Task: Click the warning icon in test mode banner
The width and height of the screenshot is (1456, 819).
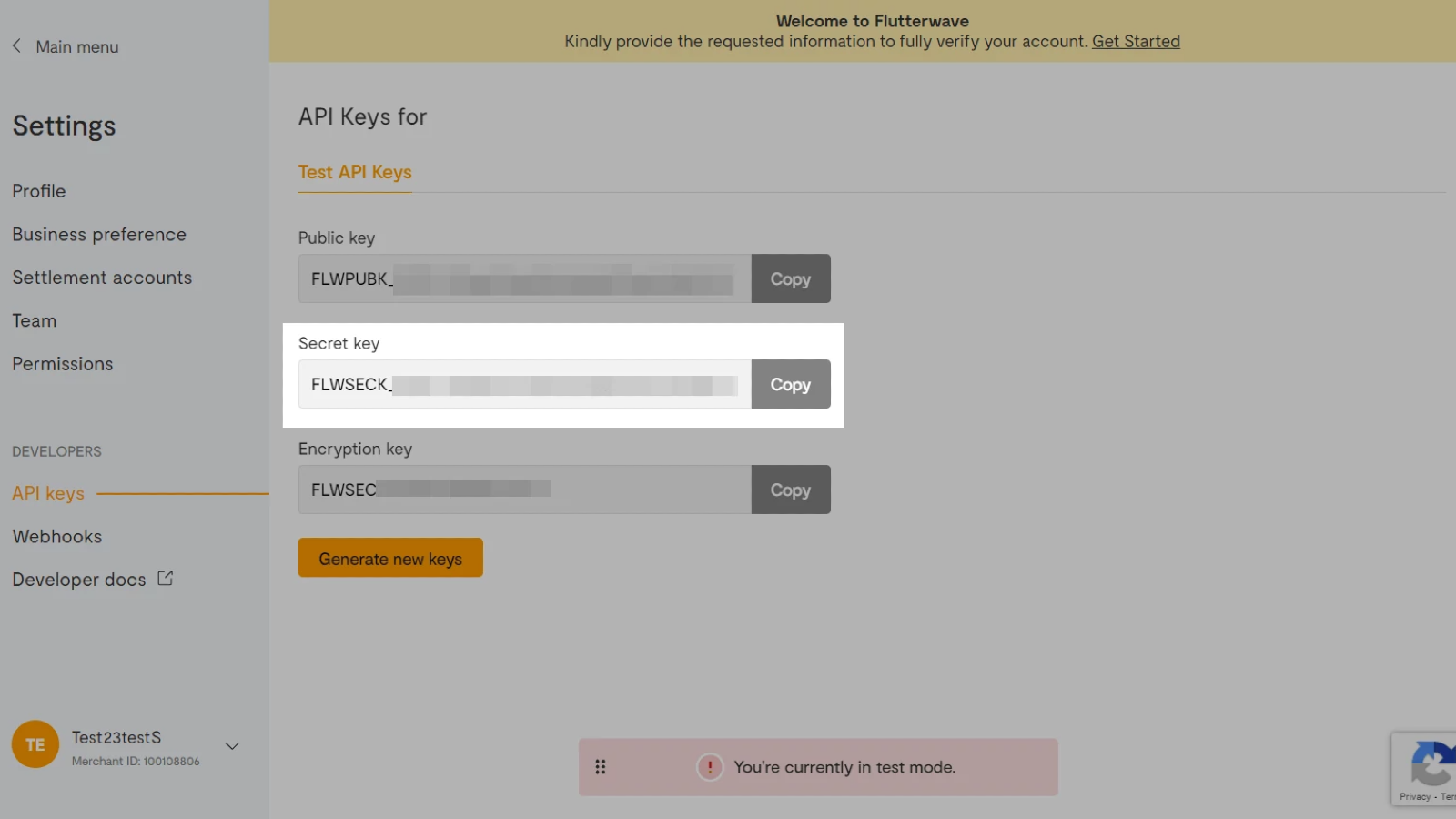Action: pyautogui.click(x=710, y=767)
